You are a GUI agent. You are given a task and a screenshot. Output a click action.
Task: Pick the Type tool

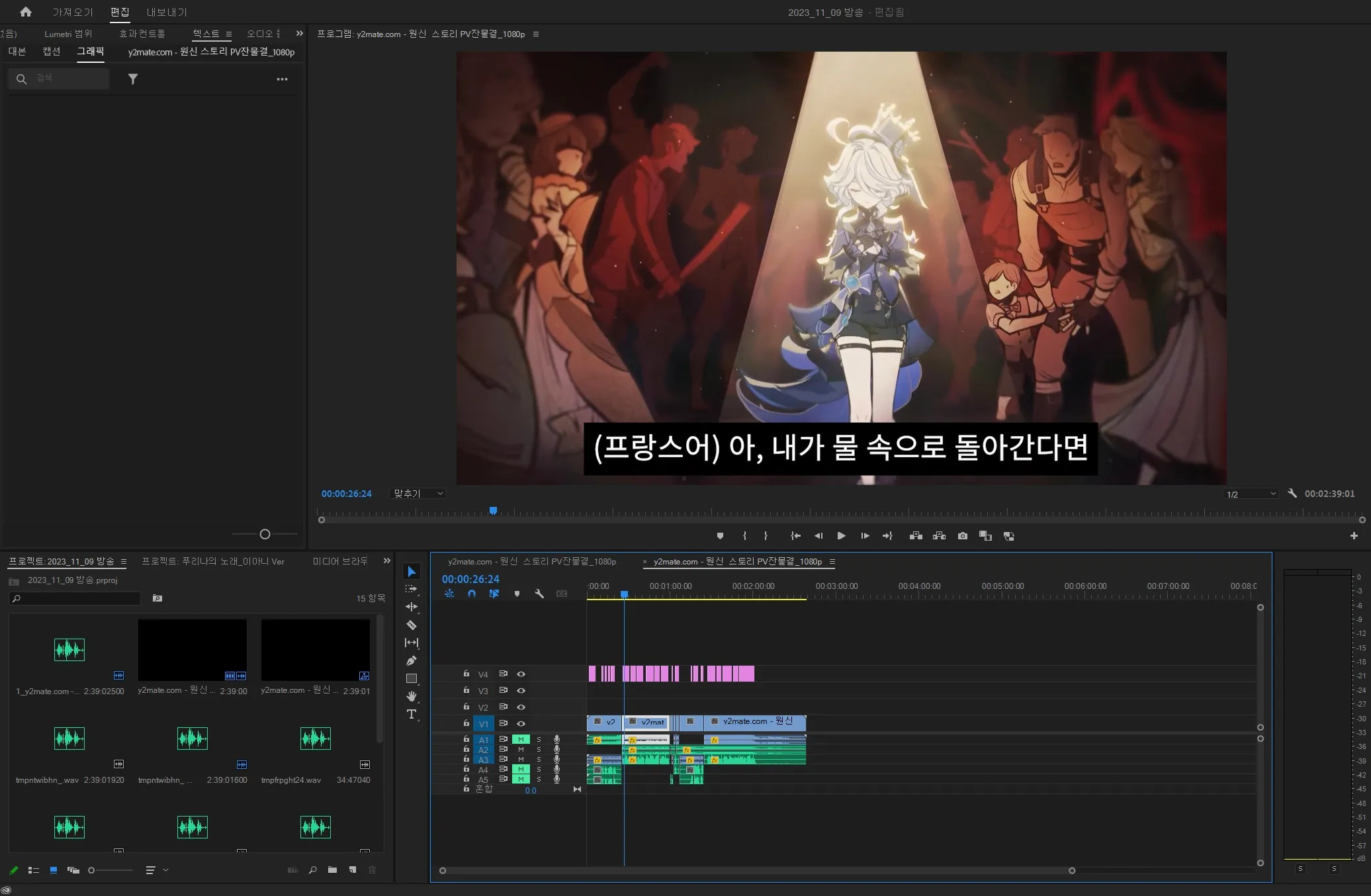(x=412, y=715)
